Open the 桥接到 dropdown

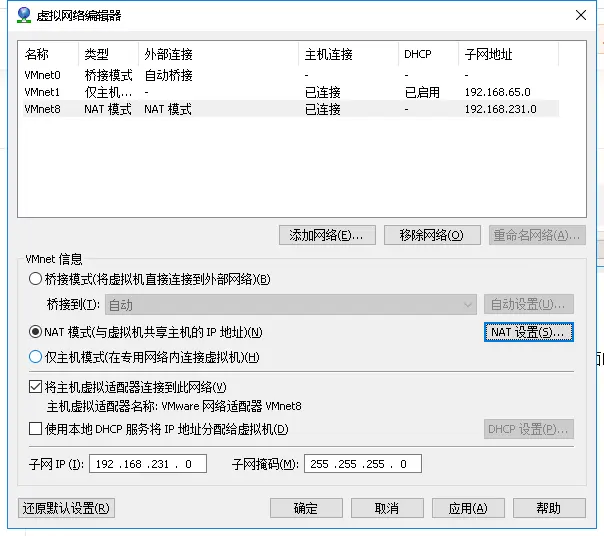[291, 305]
